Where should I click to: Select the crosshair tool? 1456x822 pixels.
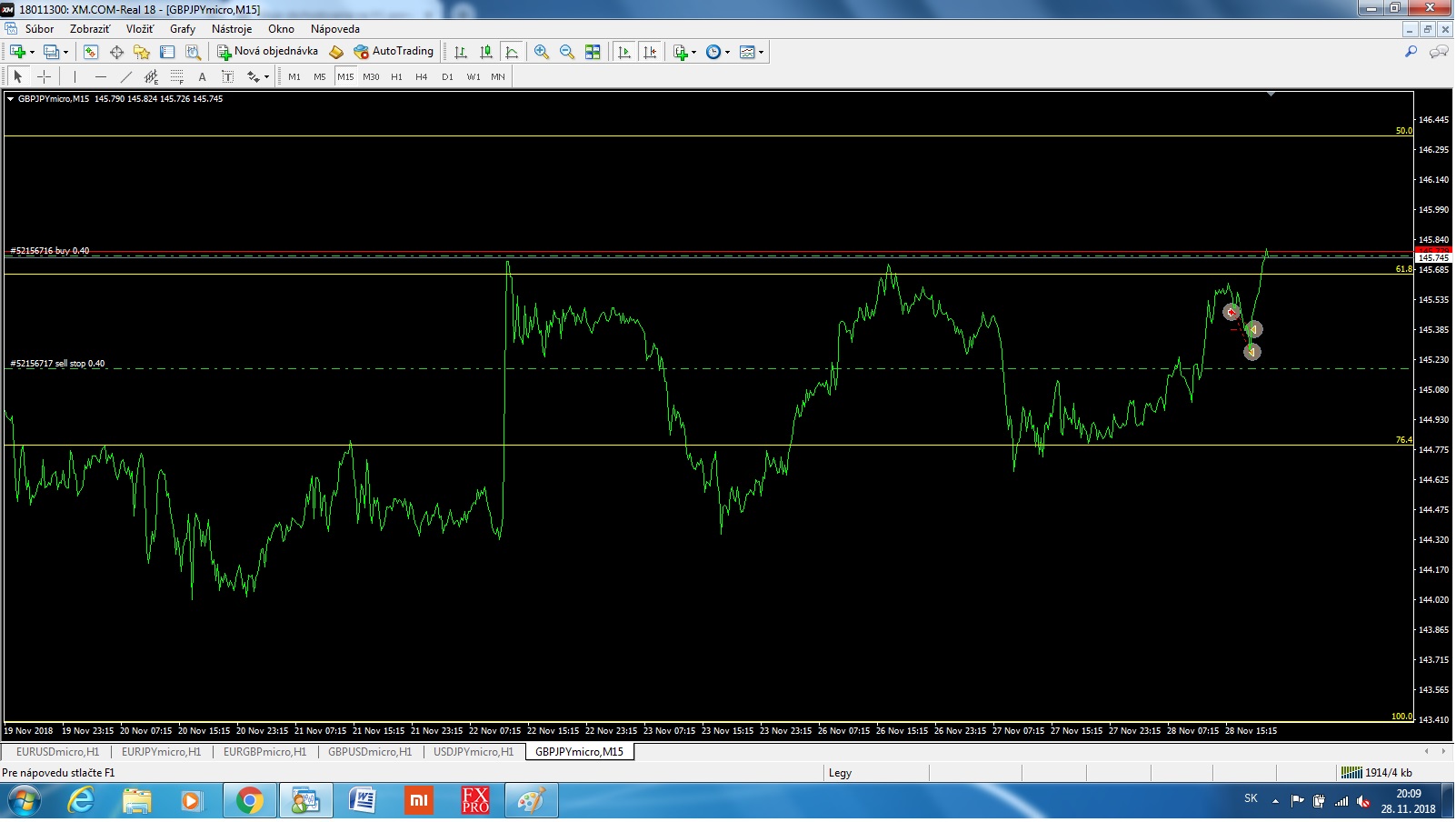tap(44, 77)
